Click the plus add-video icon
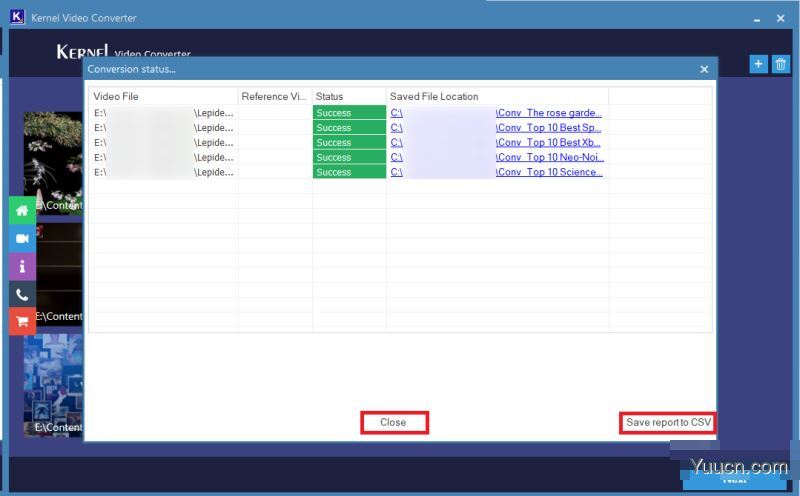 click(758, 64)
